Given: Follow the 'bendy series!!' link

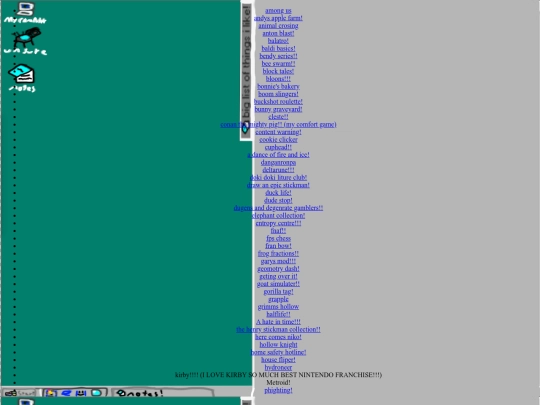Looking at the screenshot, I should point(278,56).
